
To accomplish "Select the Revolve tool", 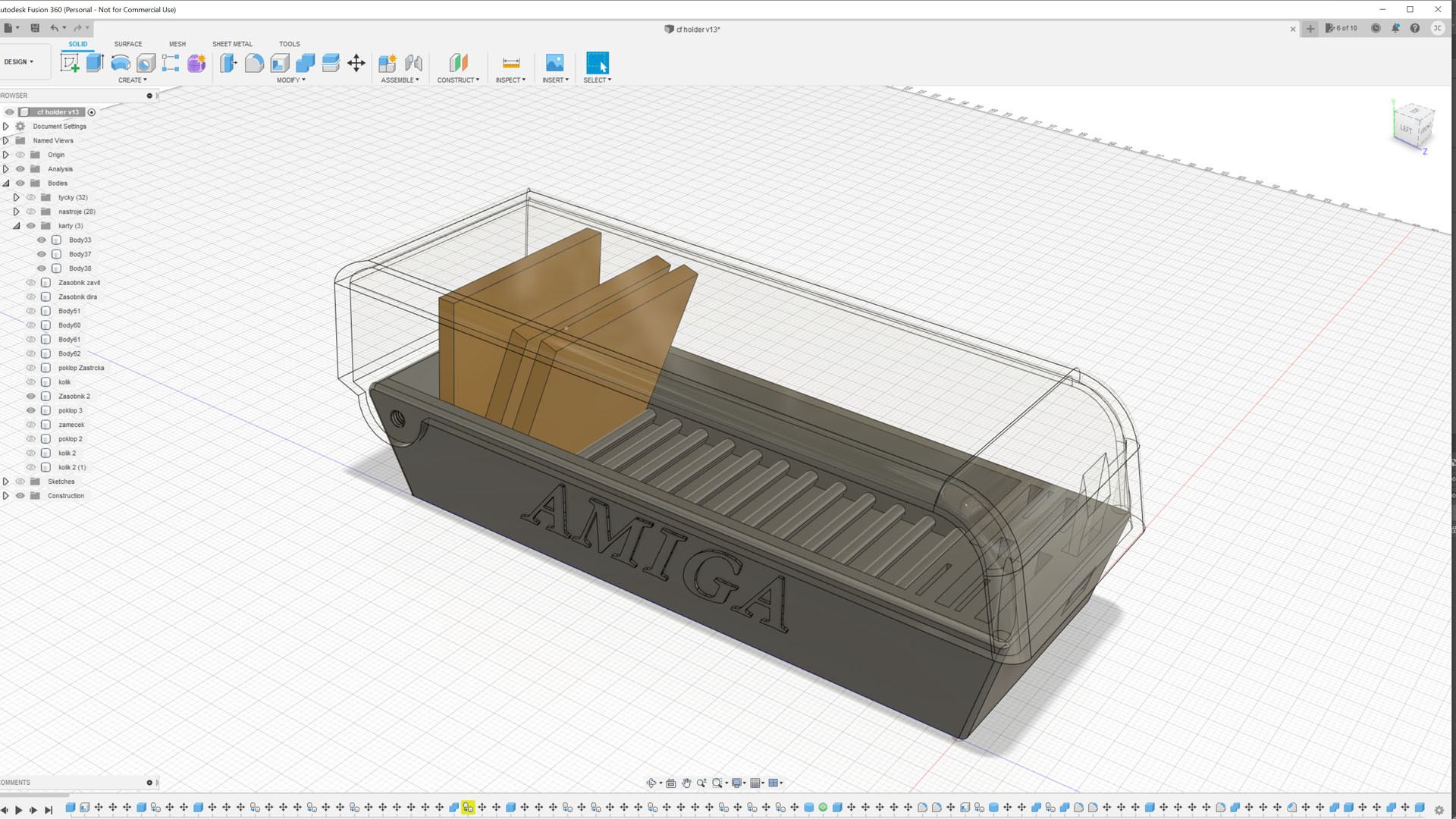I will point(121,63).
